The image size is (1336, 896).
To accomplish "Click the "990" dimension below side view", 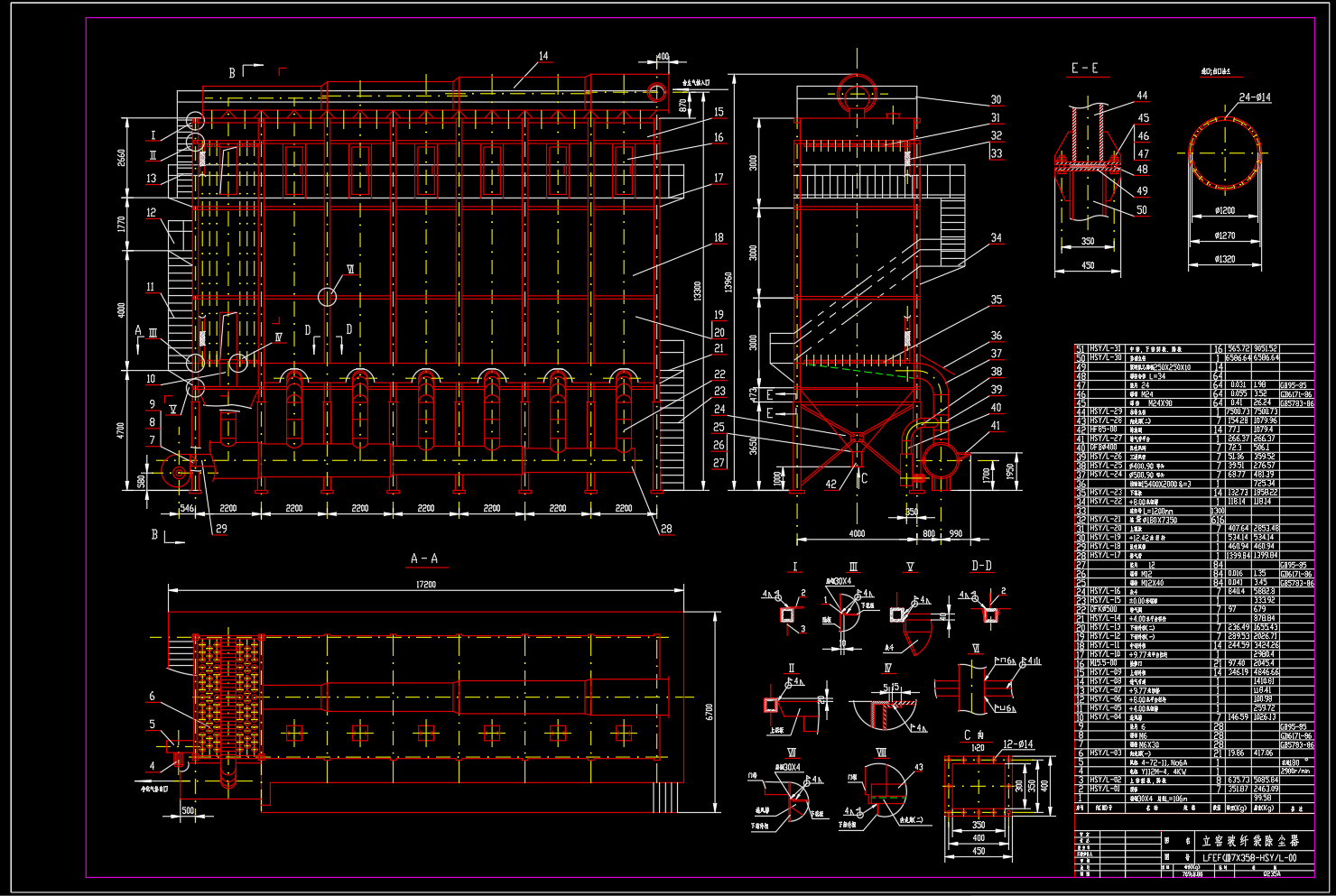I will click(x=956, y=533).
